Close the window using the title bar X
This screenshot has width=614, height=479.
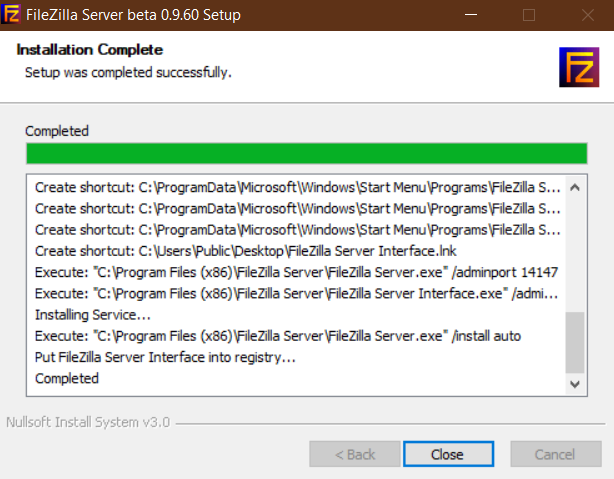click(587, 15)
